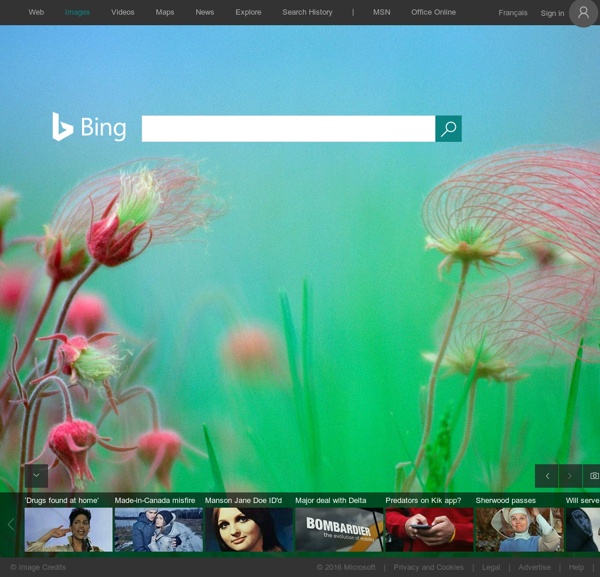This screenshot has height=577, width=600.
Task: View Search History
Action: click(307, 12)
